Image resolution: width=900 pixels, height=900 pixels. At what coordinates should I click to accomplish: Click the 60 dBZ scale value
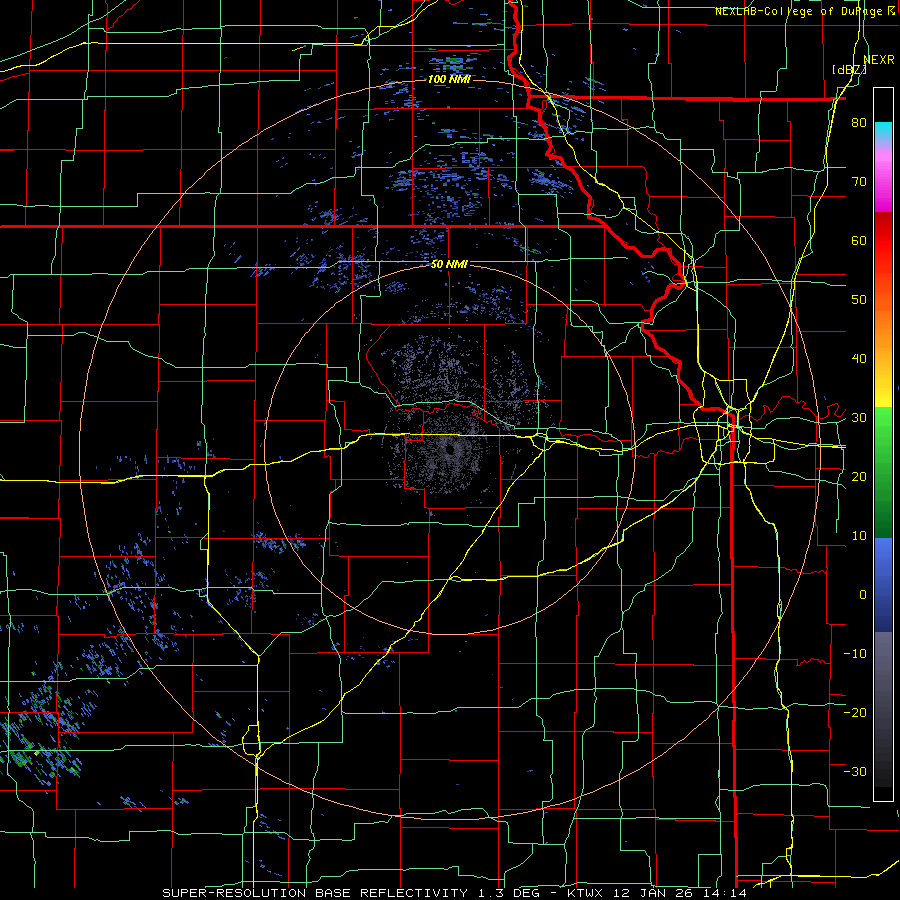(x=859, y=240)
